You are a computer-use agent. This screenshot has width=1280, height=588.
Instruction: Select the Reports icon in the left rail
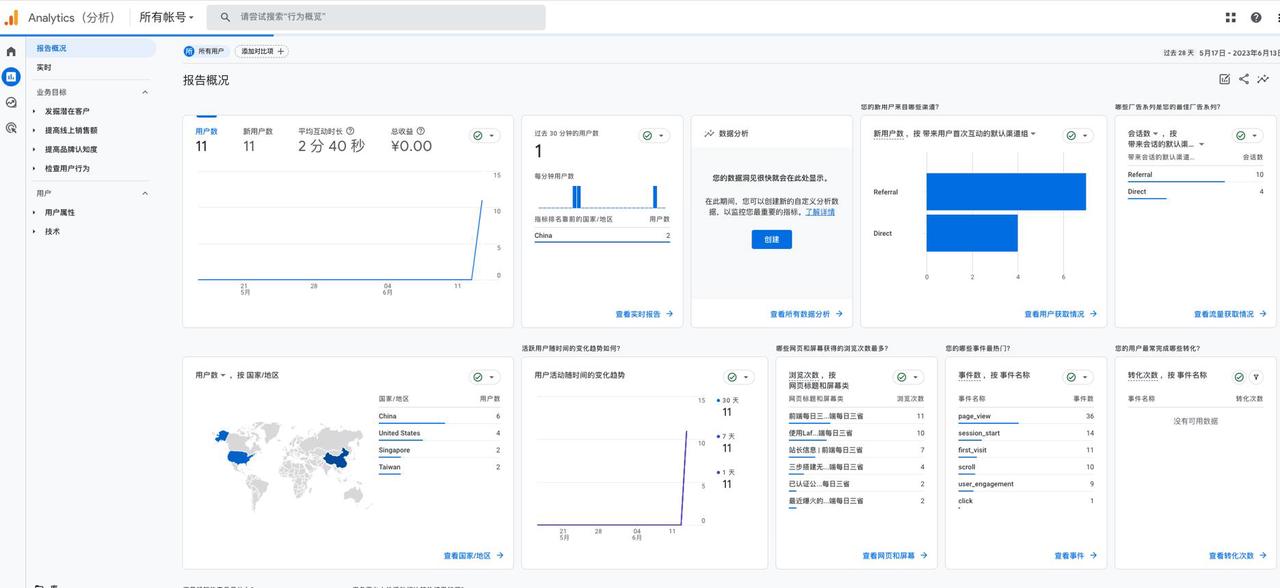pyautogui.click(x=11, y=76)
